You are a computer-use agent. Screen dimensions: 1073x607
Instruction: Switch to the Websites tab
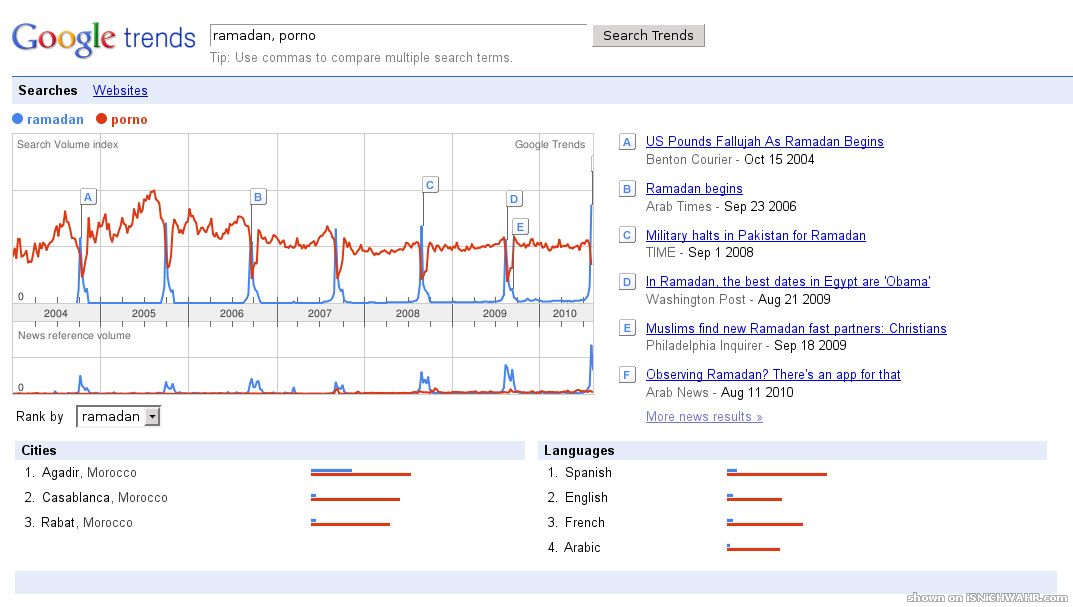click(x=120, y=90)
